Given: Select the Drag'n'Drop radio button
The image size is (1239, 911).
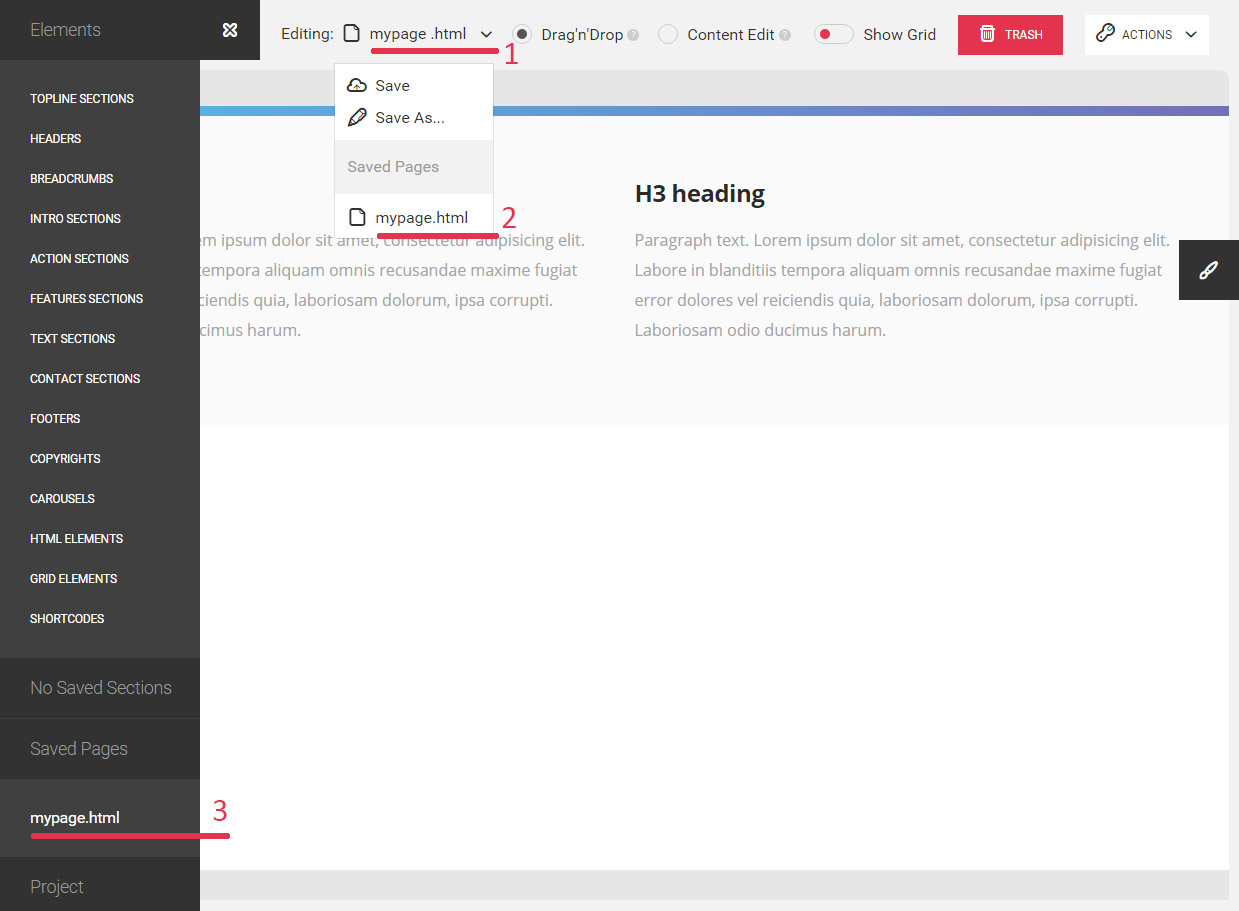Looking at the screenshot, I should point(522,34).
